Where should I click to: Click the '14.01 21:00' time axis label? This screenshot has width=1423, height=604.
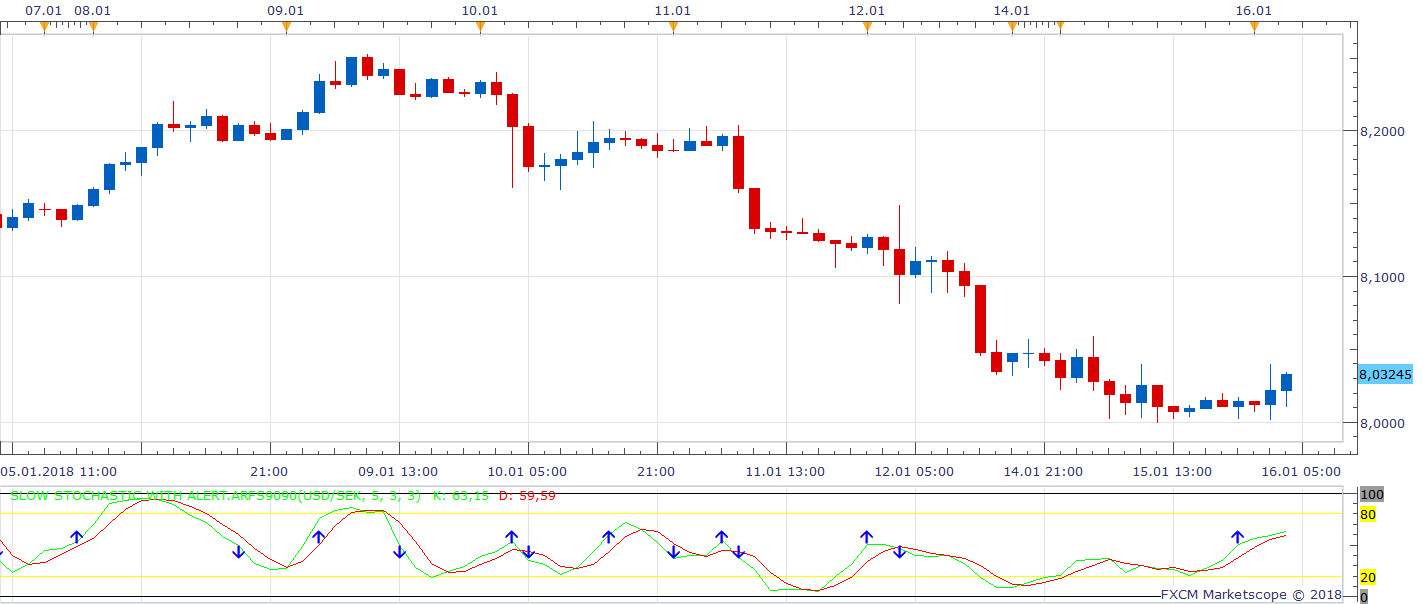click(x=1044, y=471)
